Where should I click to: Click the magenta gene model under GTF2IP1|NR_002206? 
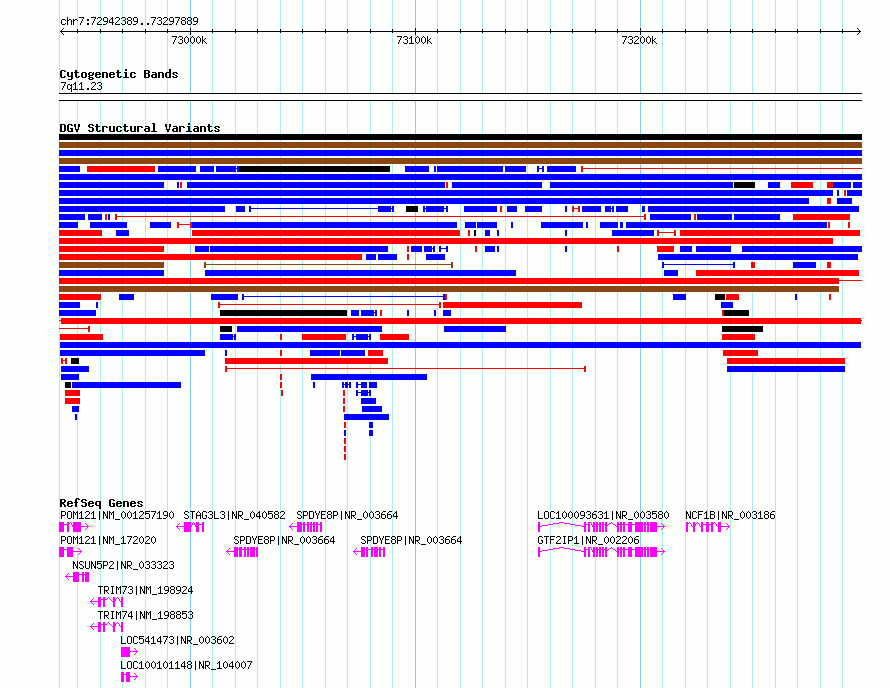click(x=601, y=552)
